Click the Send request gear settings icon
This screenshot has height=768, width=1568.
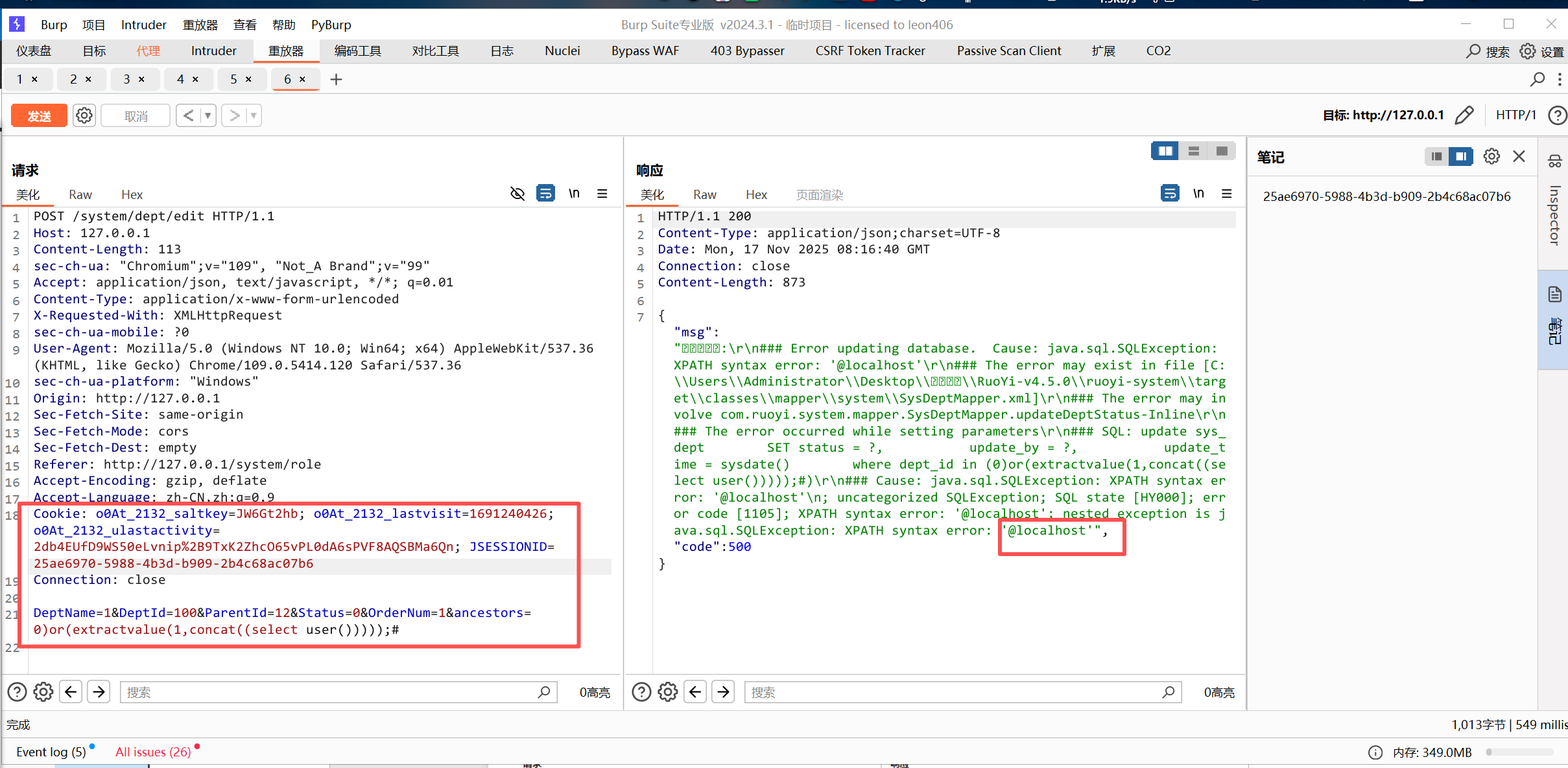click(x=84, y=115)
